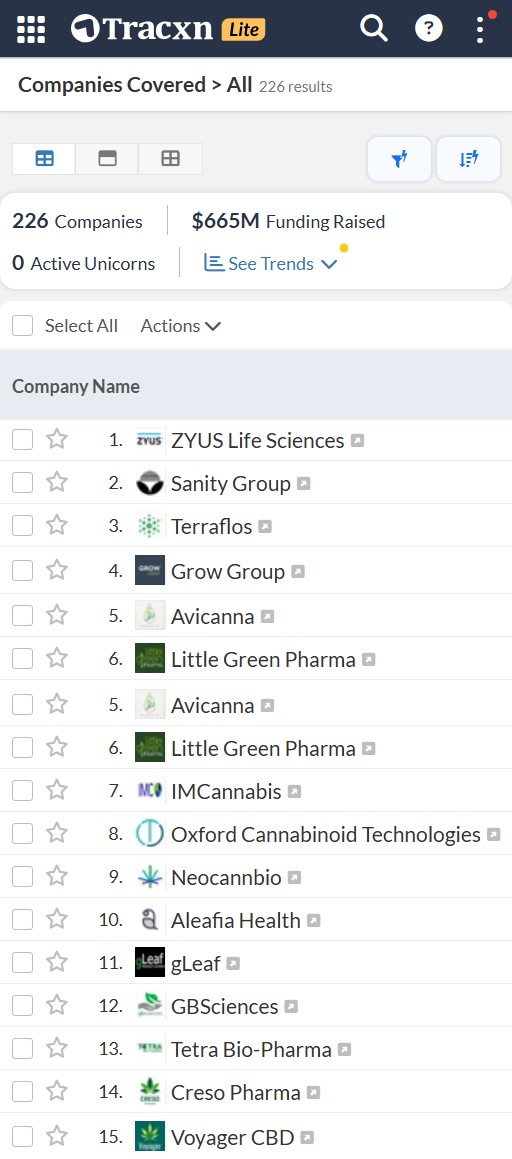Image resolution: width=512 pixels, height=1159 pixels.
Task: Open the Tetra Bio-Pharma company link
Action: click(x=251, y=1050)
